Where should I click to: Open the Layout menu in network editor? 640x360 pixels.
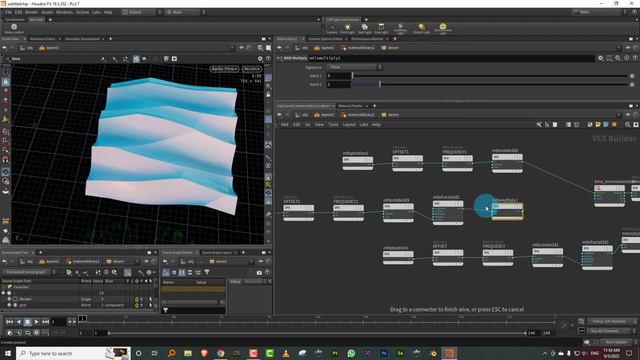point(349,124)
